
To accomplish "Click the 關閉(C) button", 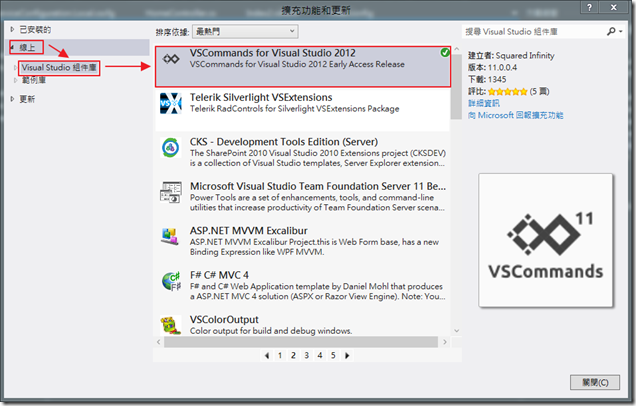I will [595, 382].
